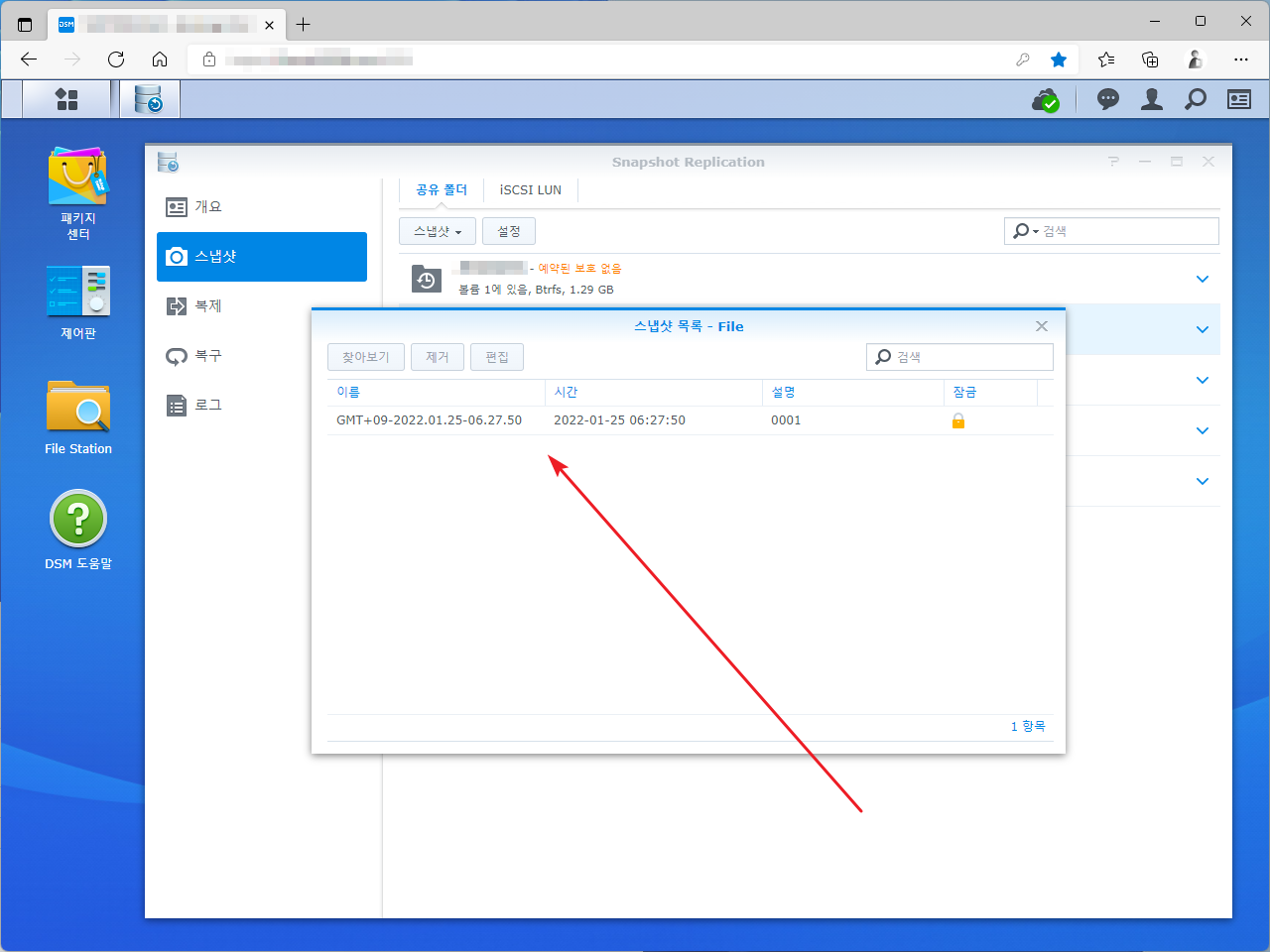Sort by 설명 column header
Screen dimensions: 1270x952
pos(852,393)
